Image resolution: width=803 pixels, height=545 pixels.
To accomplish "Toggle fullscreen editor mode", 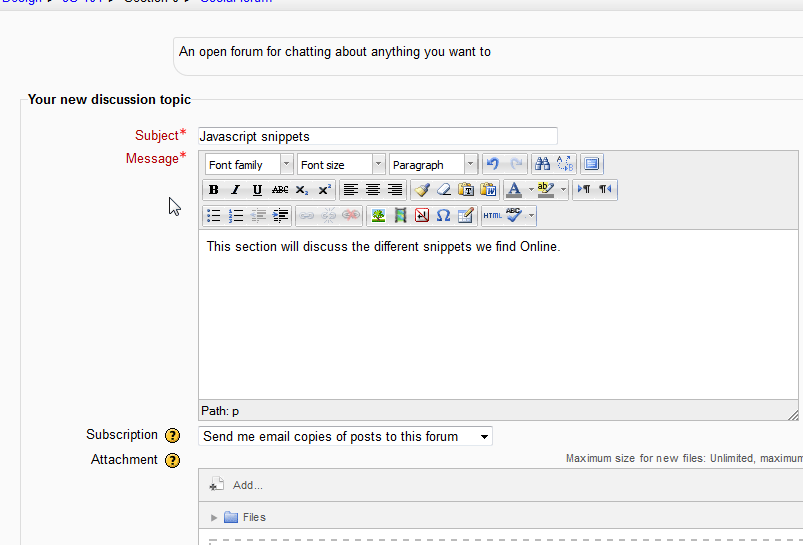I will 592,164.
